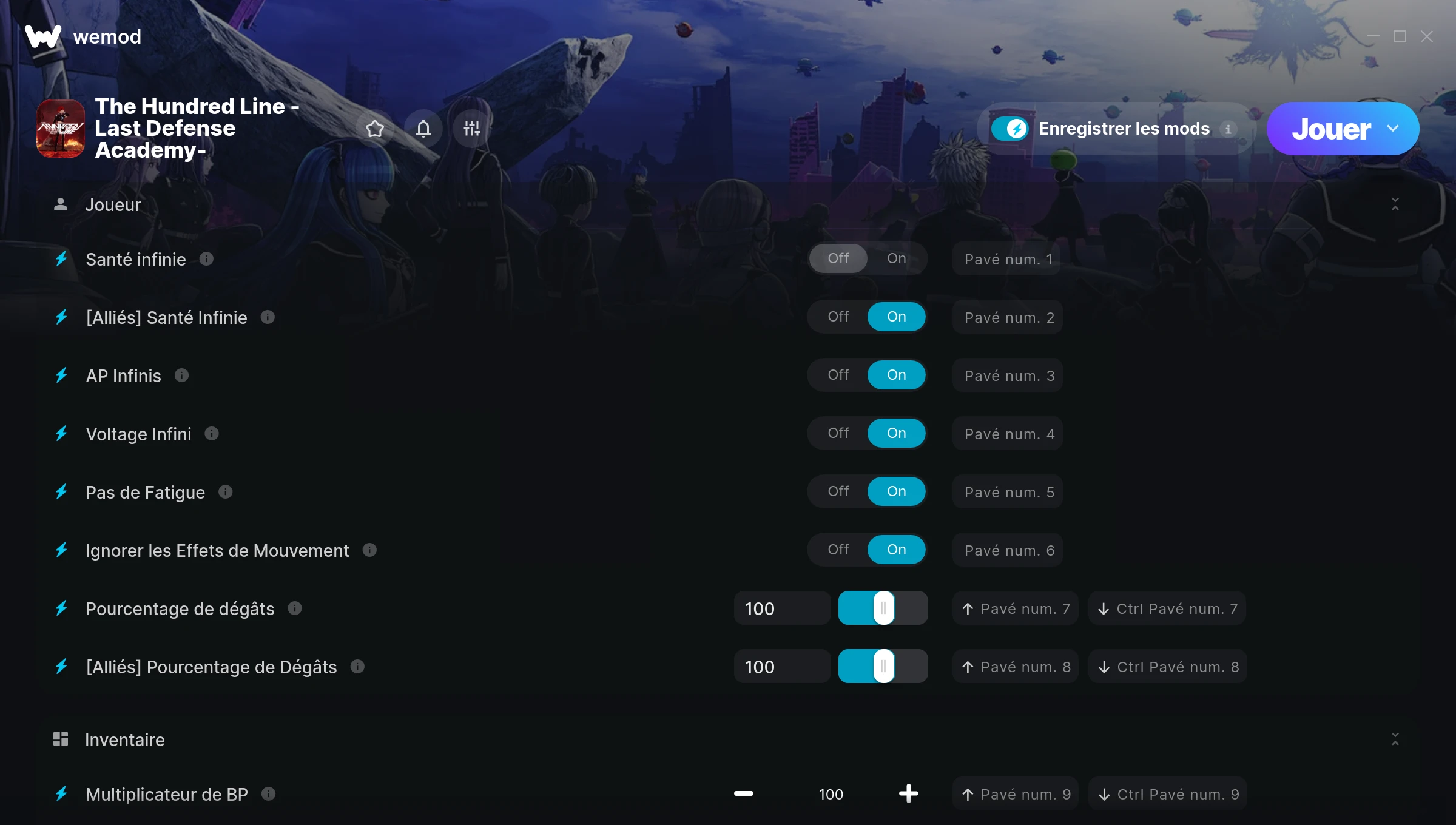Click the Pavé num. 5 hotkey button
The height and width of the screenshot is (825, 1456).
click(x=1008, y=492)
